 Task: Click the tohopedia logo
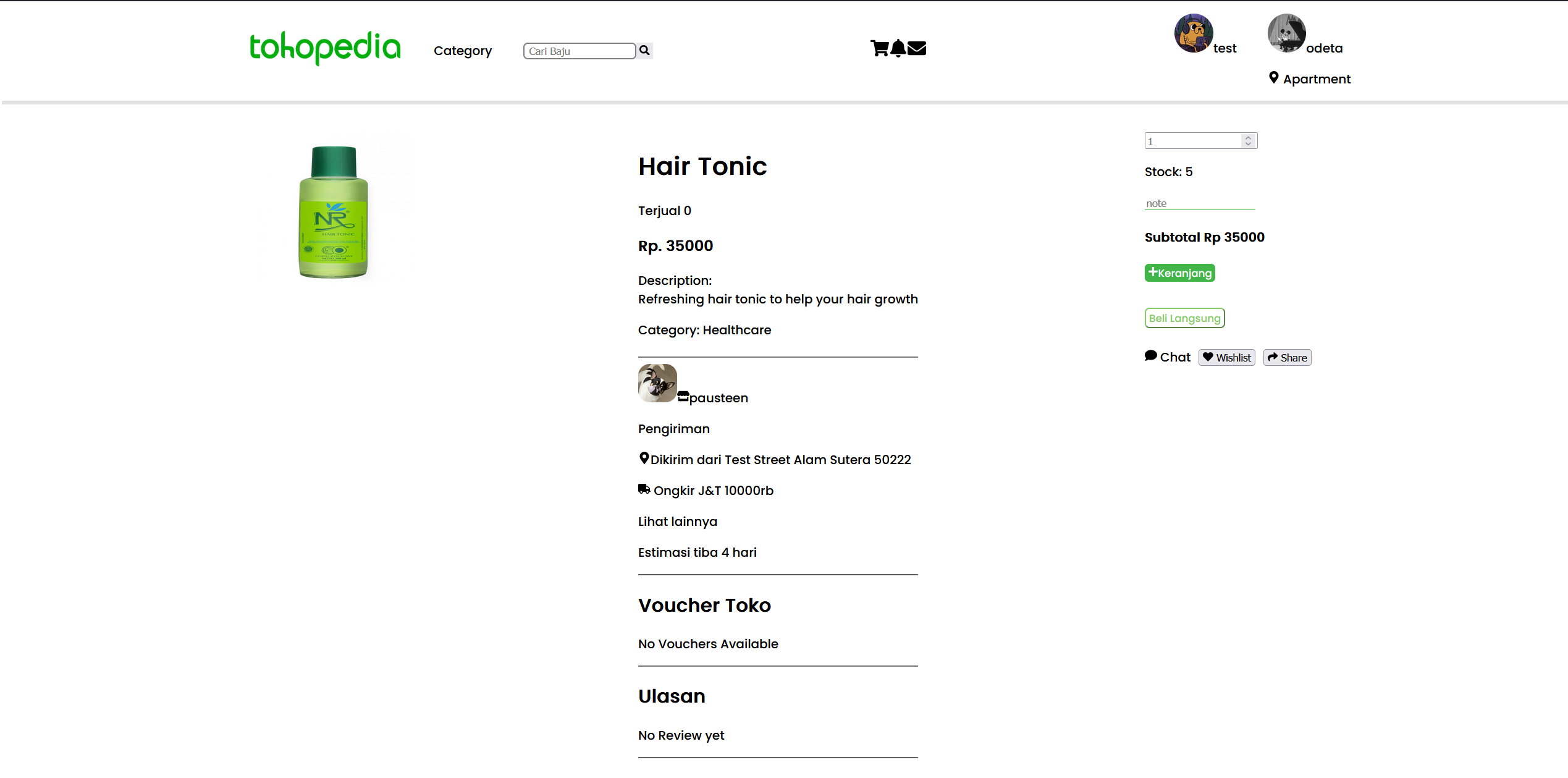coord(326,48)
